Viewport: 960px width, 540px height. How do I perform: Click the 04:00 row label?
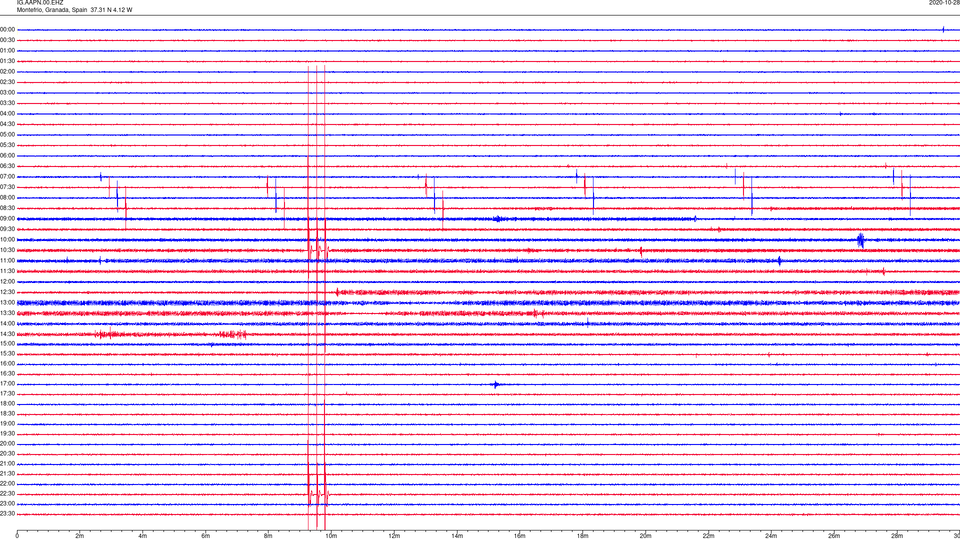click(7, 114)
